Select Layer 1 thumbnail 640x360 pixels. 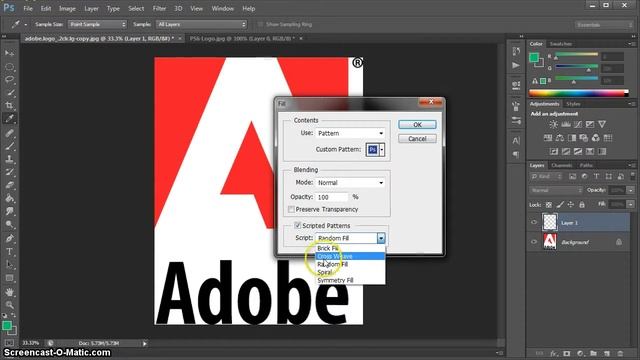coord(550,222)
